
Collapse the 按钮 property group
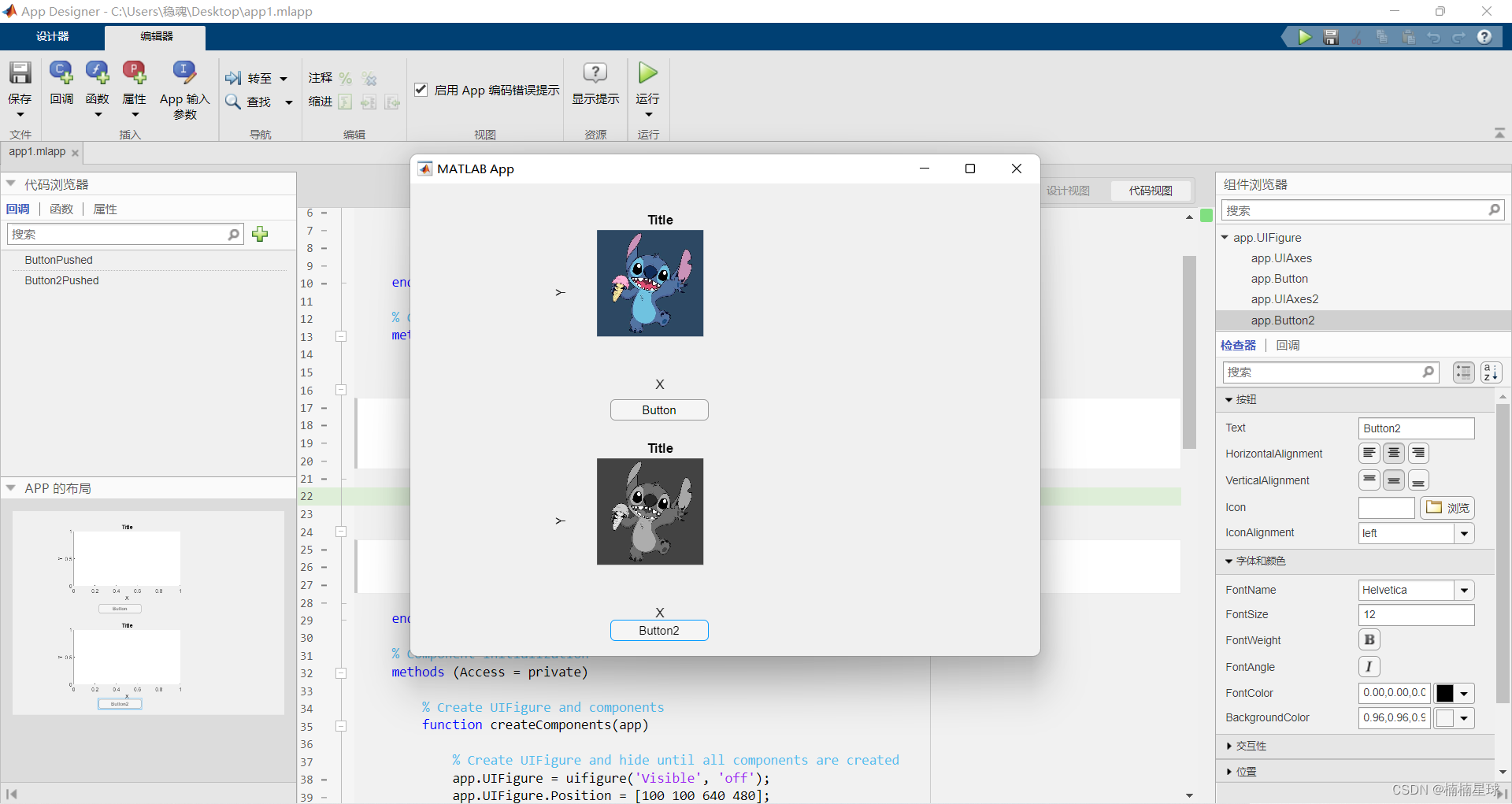click(x=1228, y=400)
